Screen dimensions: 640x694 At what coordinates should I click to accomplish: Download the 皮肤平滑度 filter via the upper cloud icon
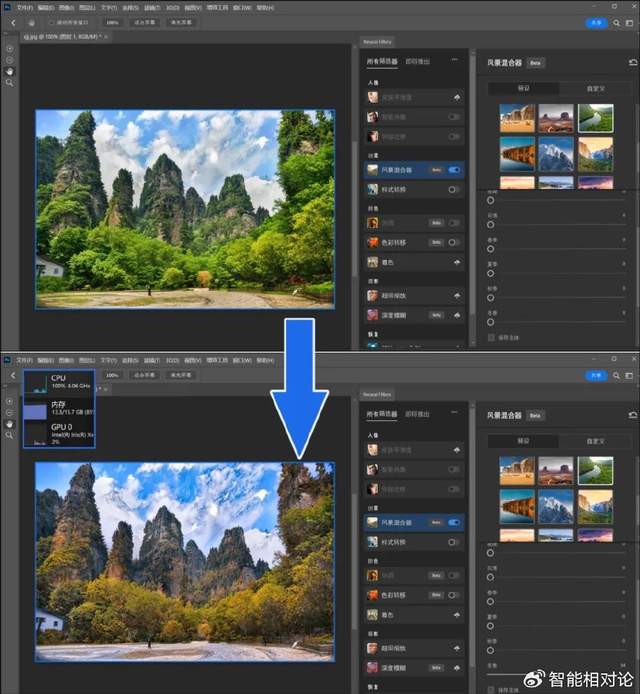456,98
